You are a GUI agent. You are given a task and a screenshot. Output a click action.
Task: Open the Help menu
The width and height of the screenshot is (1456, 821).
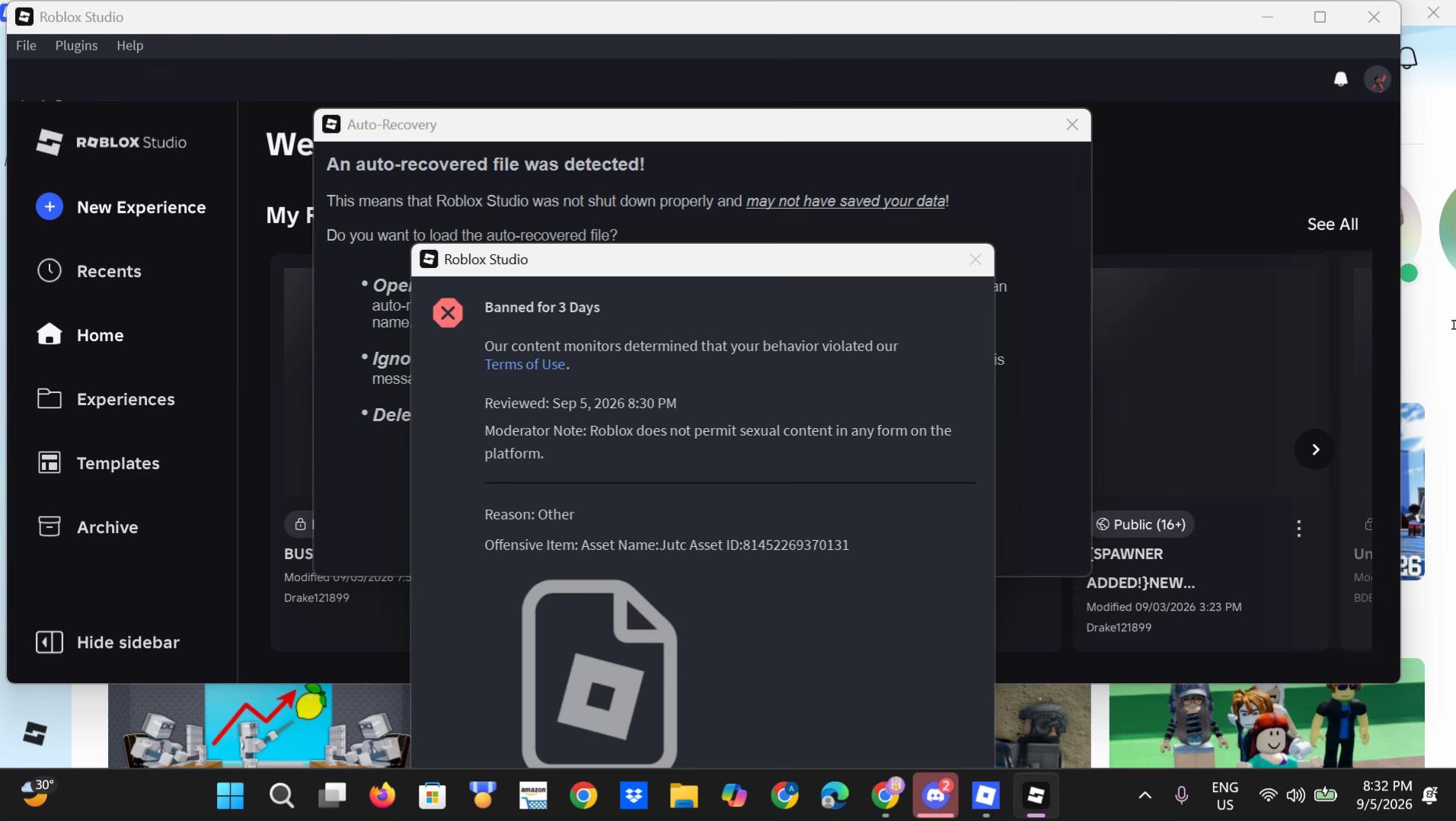tap(130, 46)
